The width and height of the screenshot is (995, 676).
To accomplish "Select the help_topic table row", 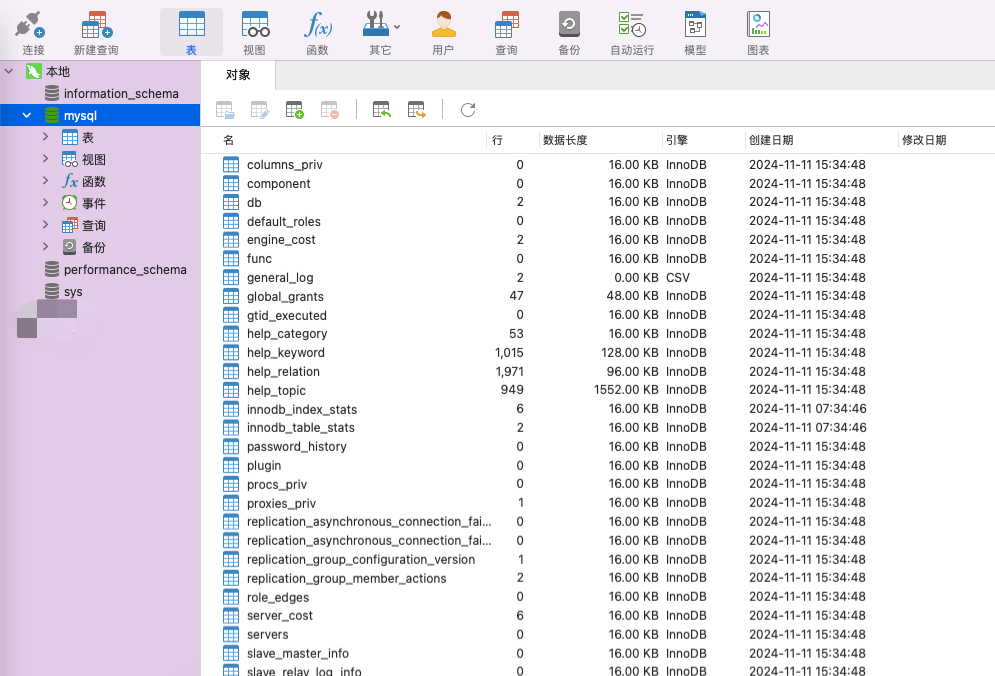I will 598,390.
